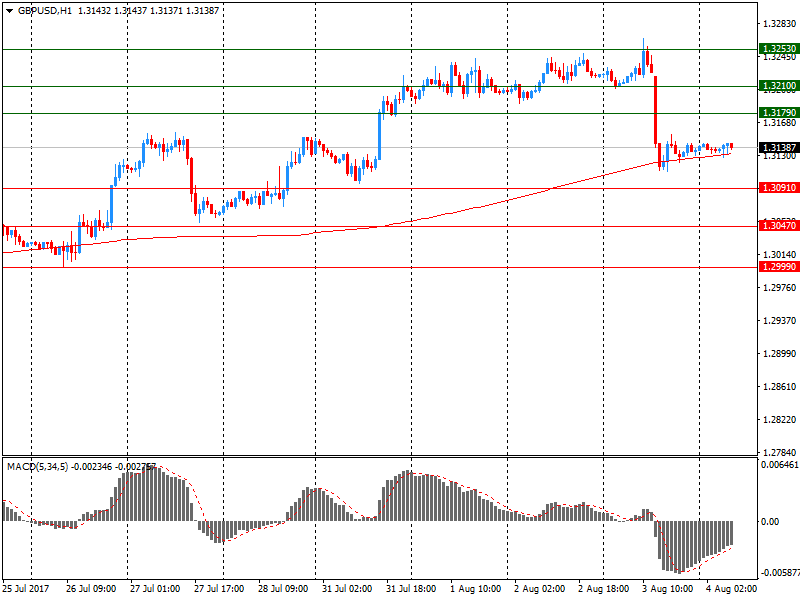Click the 1.28610 price scale value
Screen dimensions: 800x600
point(779,387)
